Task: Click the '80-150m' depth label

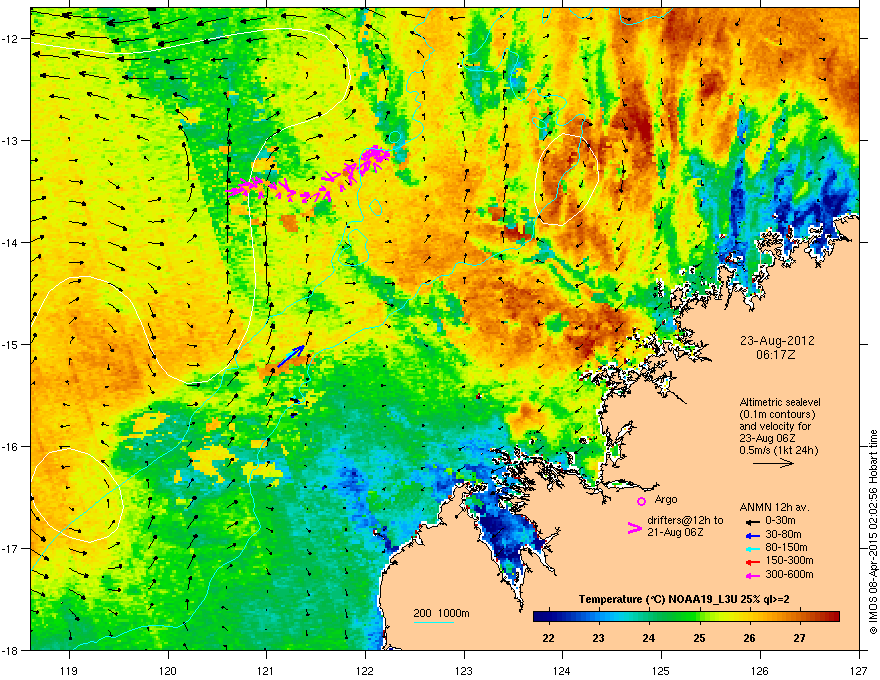Action: pyautogui.click(x=786, y=548)
